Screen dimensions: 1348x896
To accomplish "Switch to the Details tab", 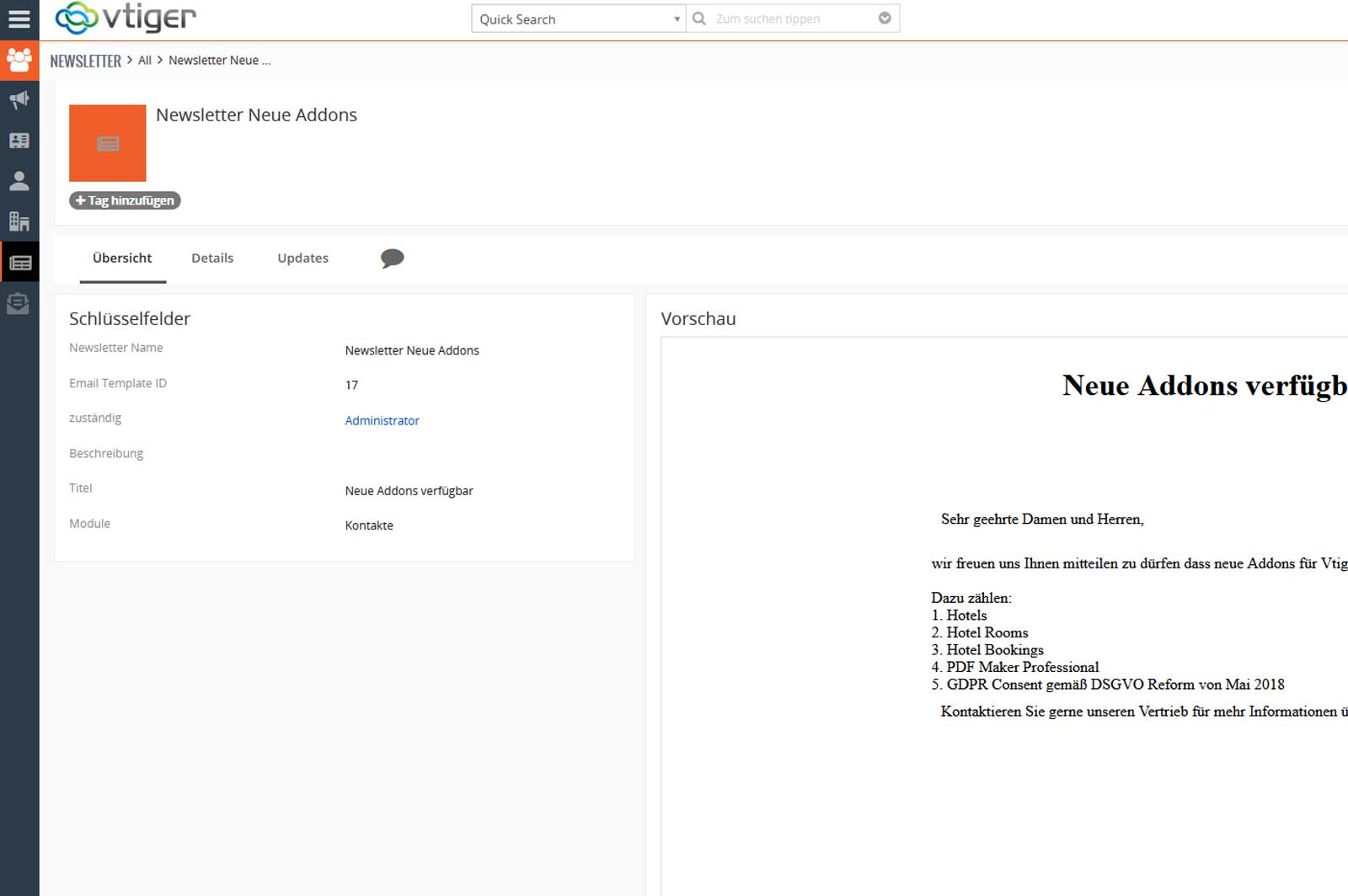I will tap(212, 258).
